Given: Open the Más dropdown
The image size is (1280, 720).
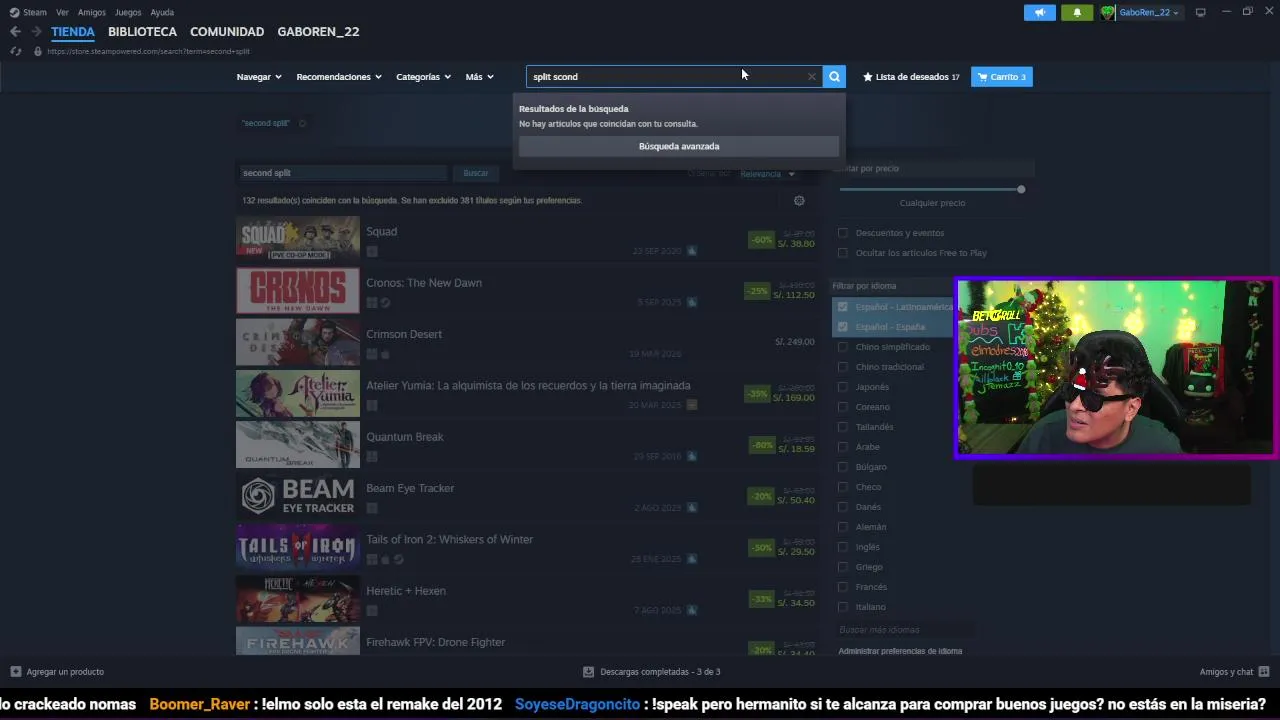Looking at the screenshot, I should click(x=479, y=77).
